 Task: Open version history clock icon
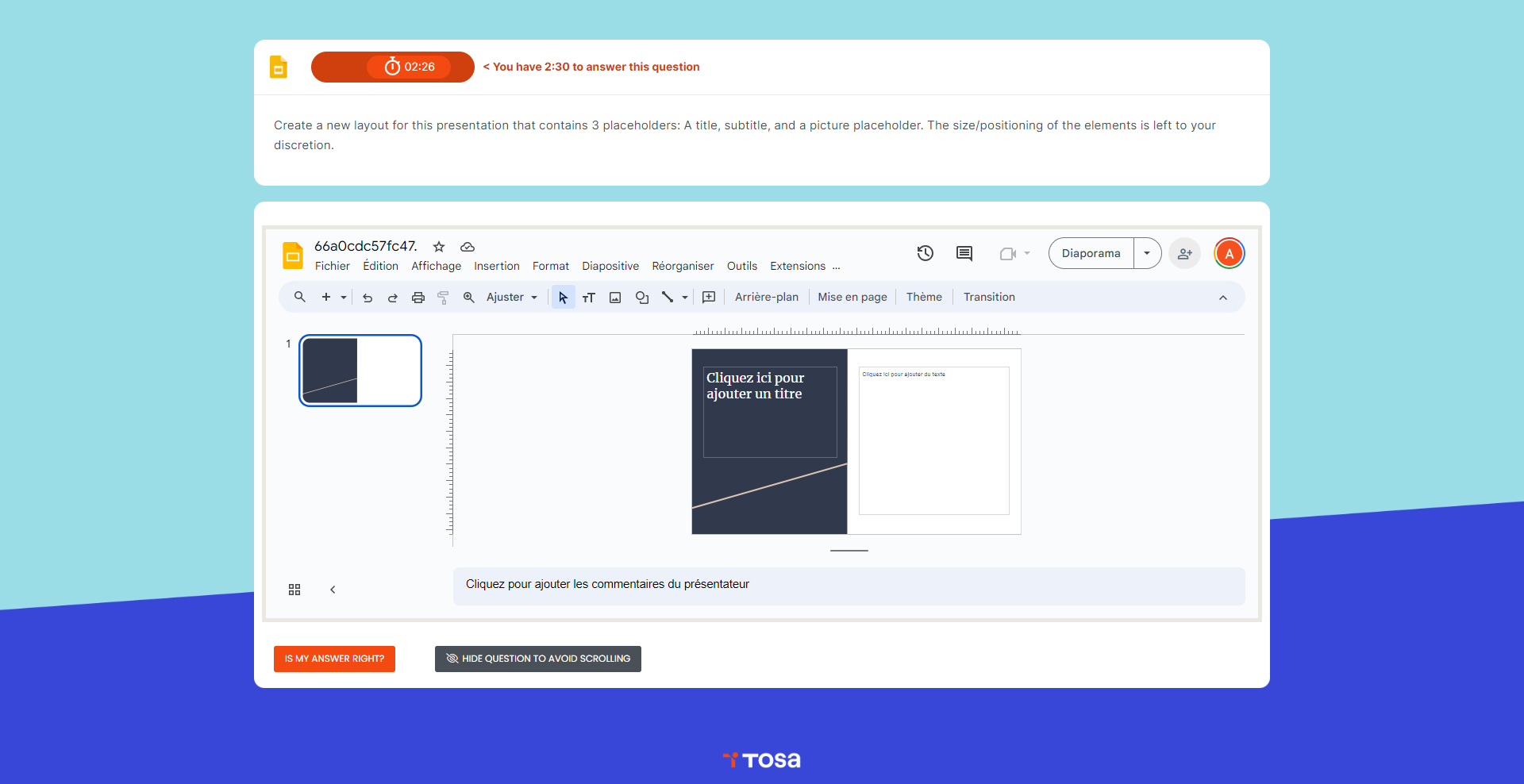click(926, 253)
